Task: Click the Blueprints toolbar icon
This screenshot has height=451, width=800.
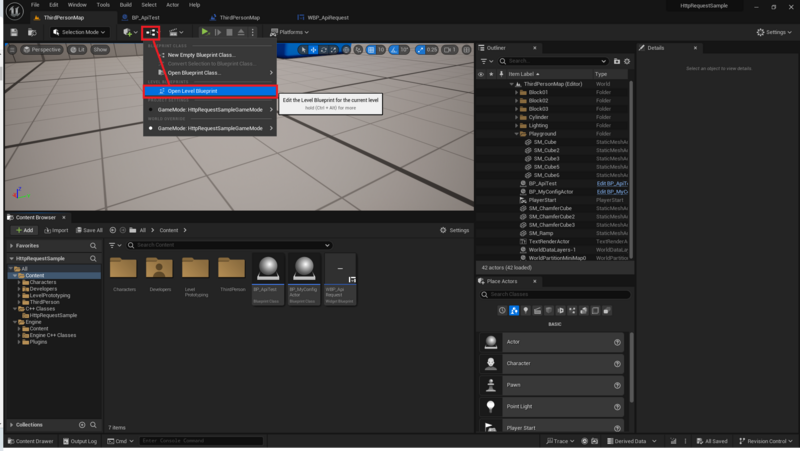Action: (151, 33)
